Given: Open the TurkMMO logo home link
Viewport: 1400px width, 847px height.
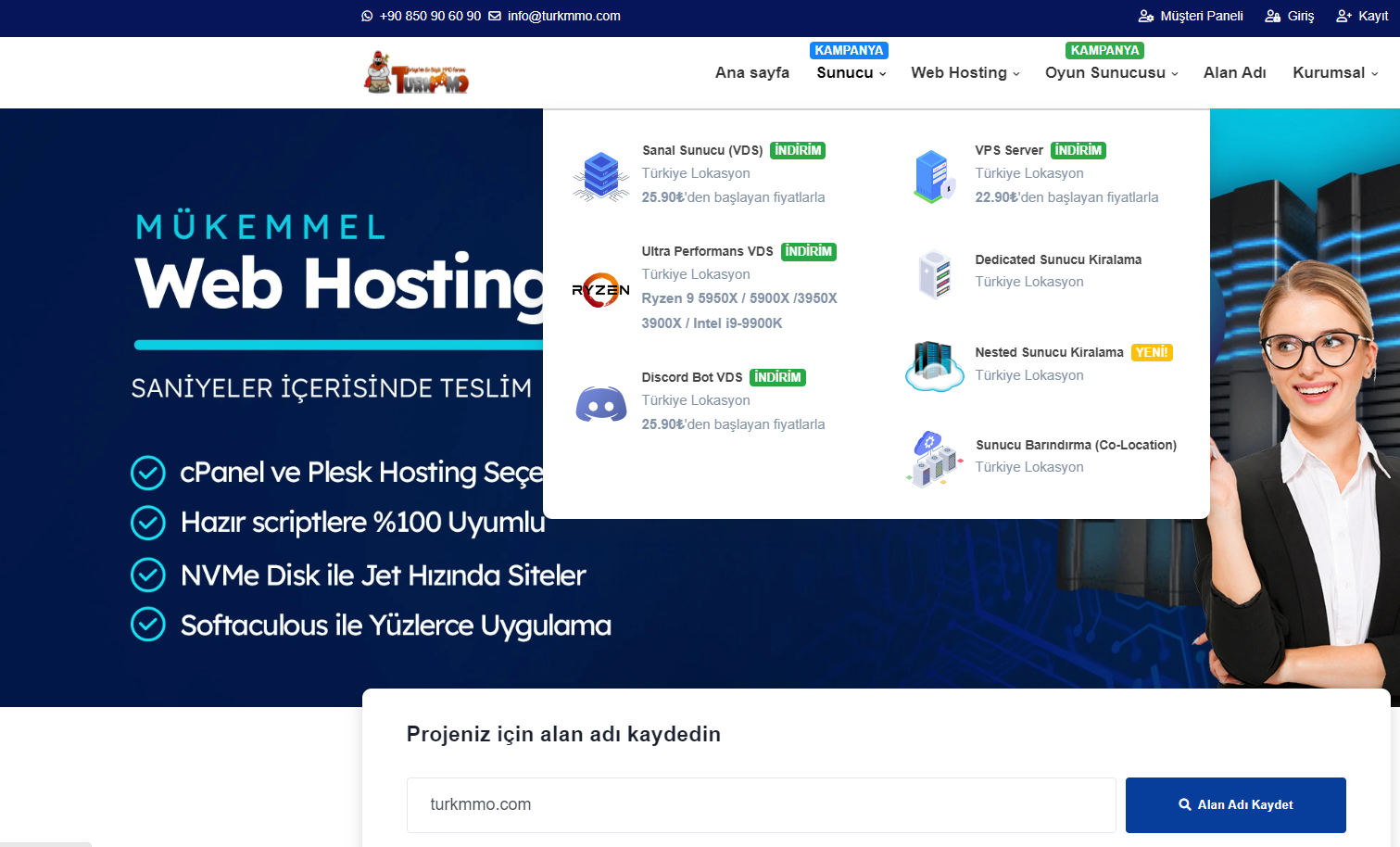Looking at the screenshot, I should [416, 72].
